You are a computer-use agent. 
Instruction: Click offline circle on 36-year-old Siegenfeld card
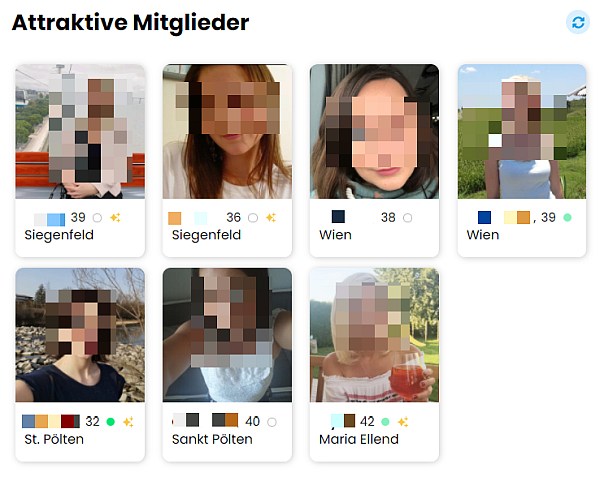pyautogui.click(x=253, y=218)
